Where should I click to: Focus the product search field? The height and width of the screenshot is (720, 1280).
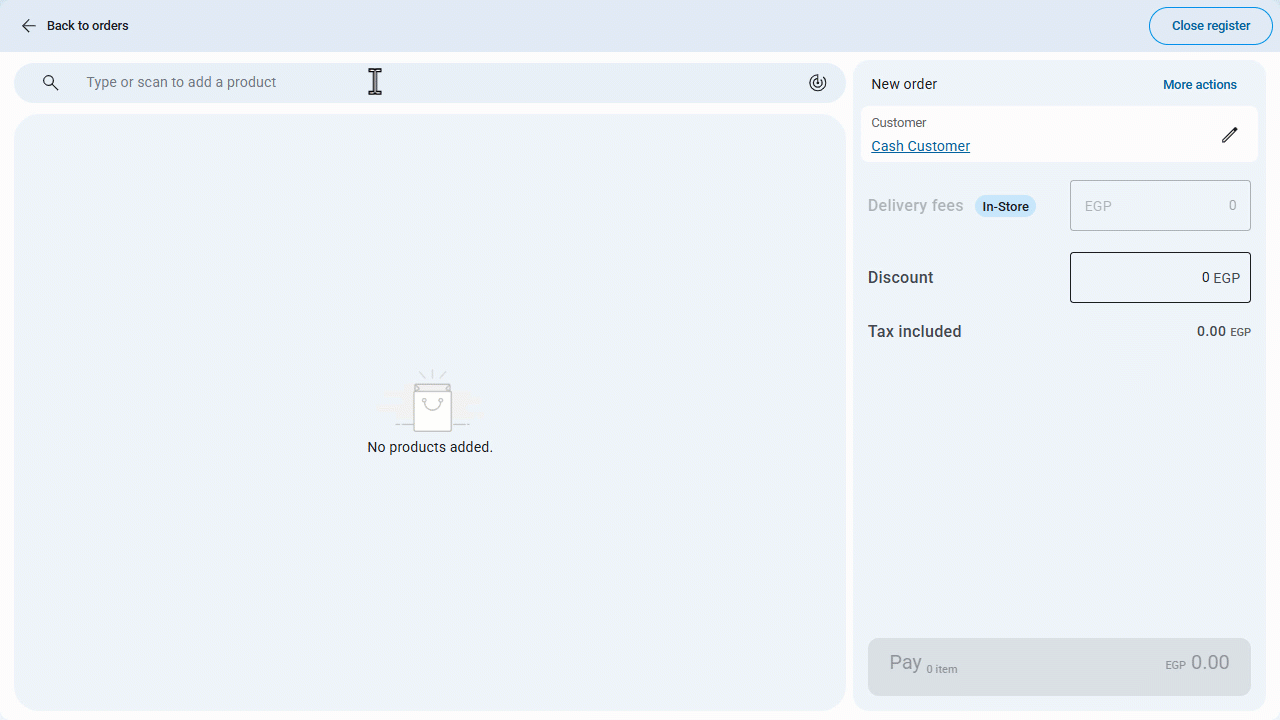[x=430, y=83]
